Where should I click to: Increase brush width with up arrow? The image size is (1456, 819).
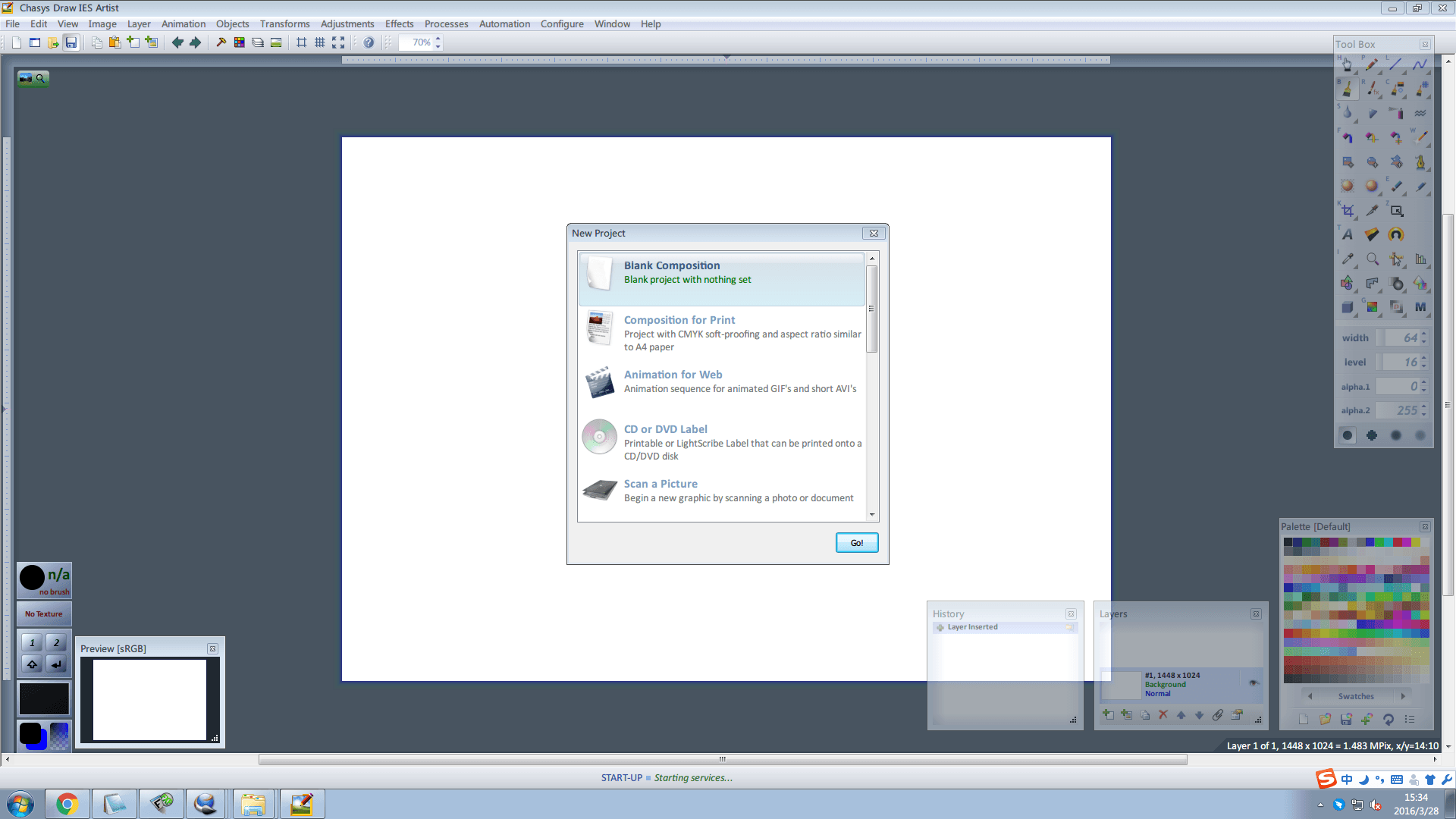tap(1424, 334)
